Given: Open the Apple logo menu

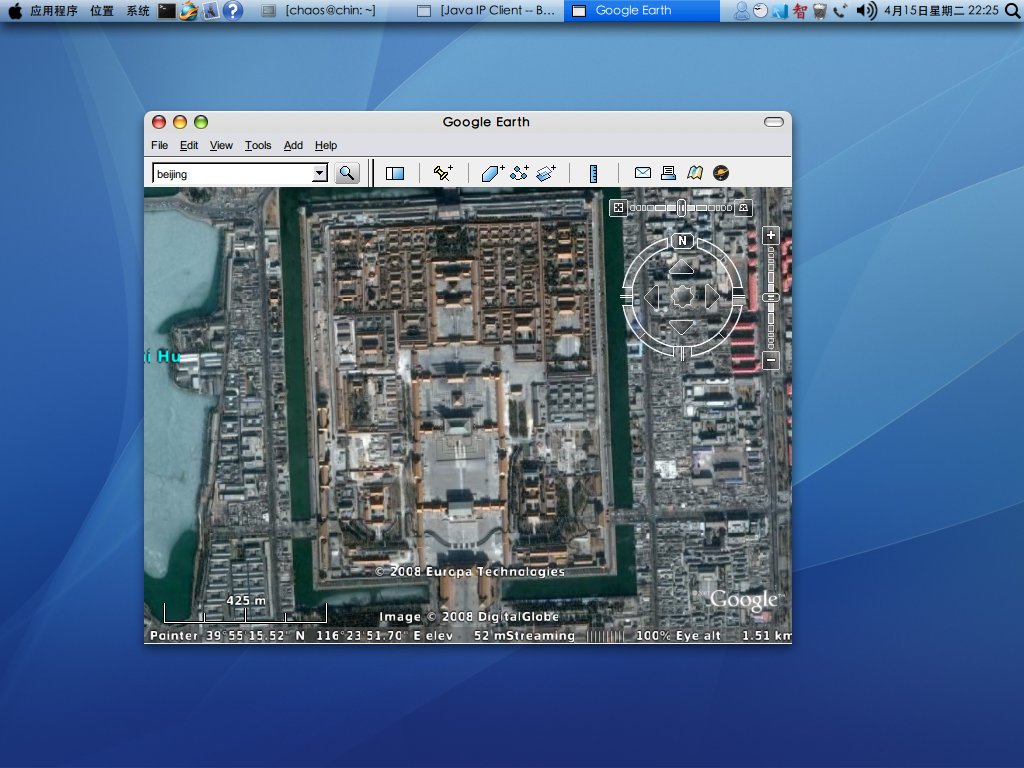Looking at the screenshot, I should (14, 10).
